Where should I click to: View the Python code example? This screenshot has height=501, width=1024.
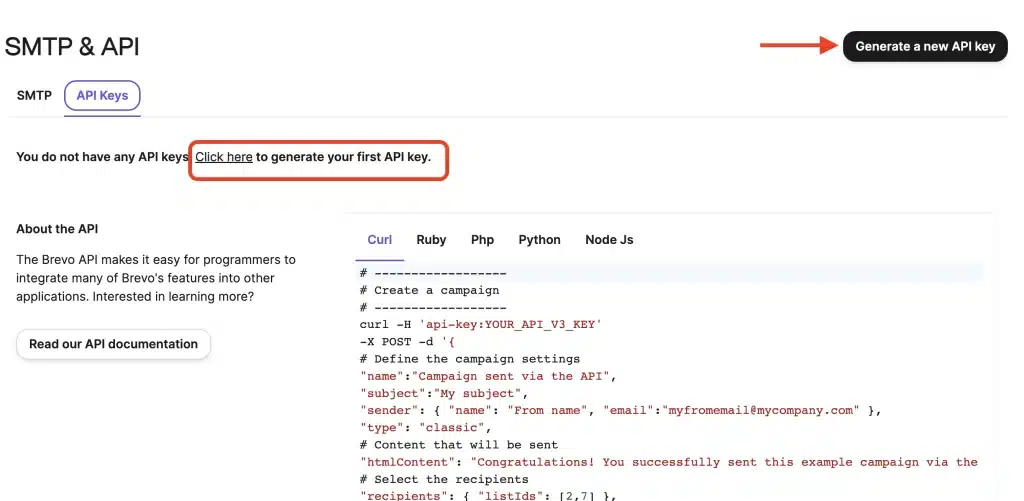tap(539, 240)
